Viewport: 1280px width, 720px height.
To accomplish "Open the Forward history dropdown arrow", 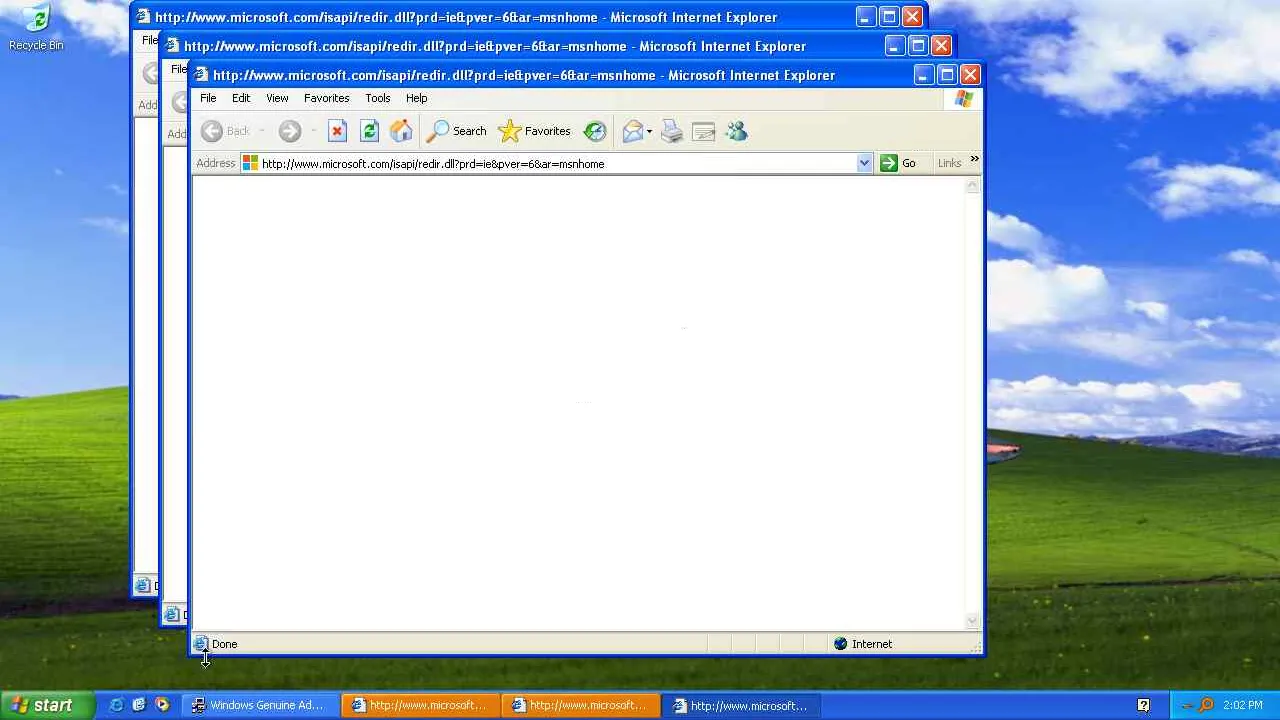I will point(313,131).
